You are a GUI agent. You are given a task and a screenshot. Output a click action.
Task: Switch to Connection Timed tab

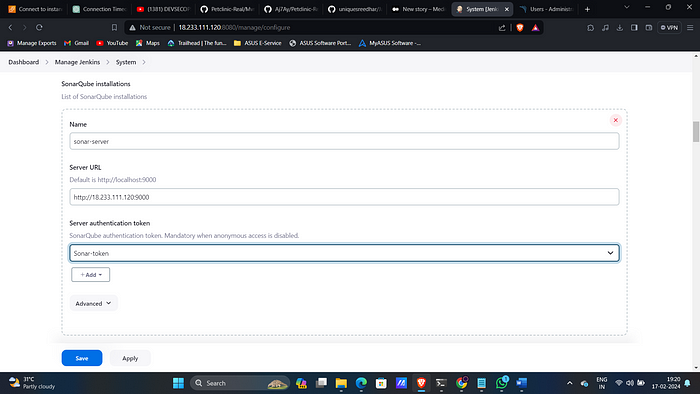pyautogui.click(x=100, y=9)
